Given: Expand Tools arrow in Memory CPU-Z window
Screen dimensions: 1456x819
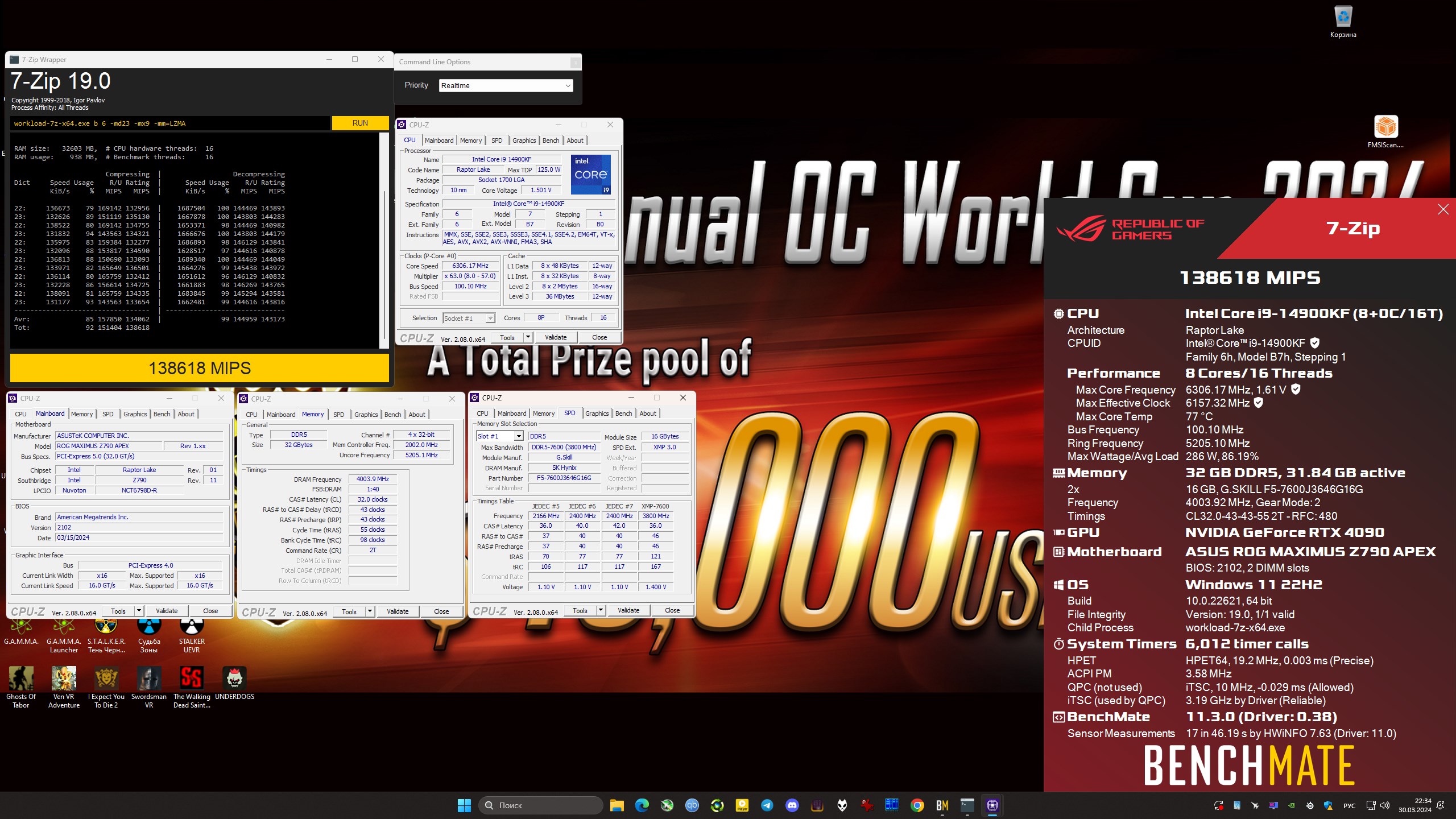Looking at the screenshot, I should tap(370, 611).
